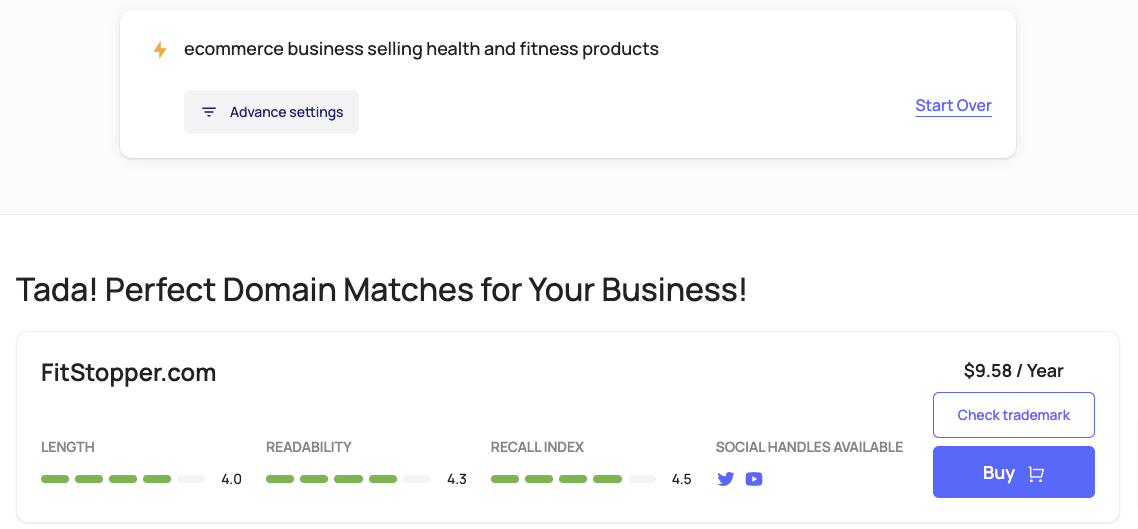
Task: Click the ecommerce business query text field
Action: pyautogui.click(x=421, y=49)
